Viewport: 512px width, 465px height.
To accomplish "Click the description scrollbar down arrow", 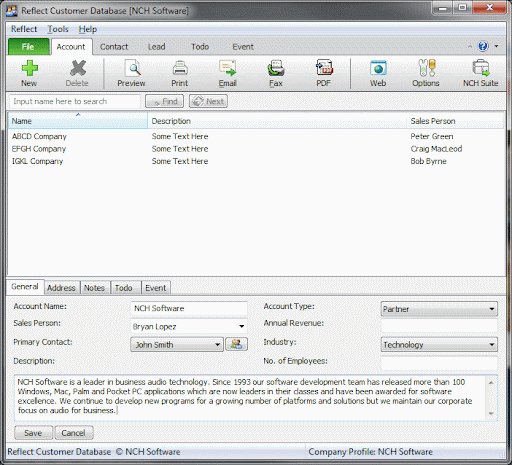I will point(491,414).
